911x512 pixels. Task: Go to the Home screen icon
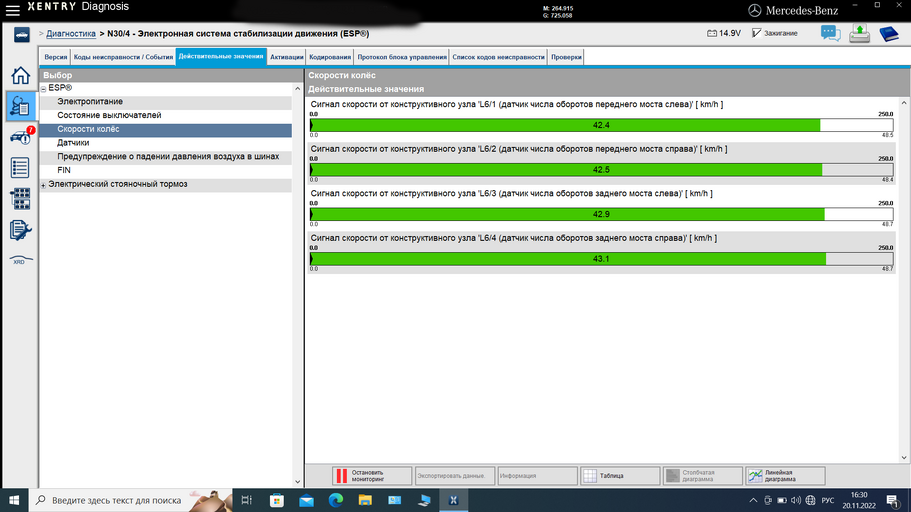coord(20,76)
